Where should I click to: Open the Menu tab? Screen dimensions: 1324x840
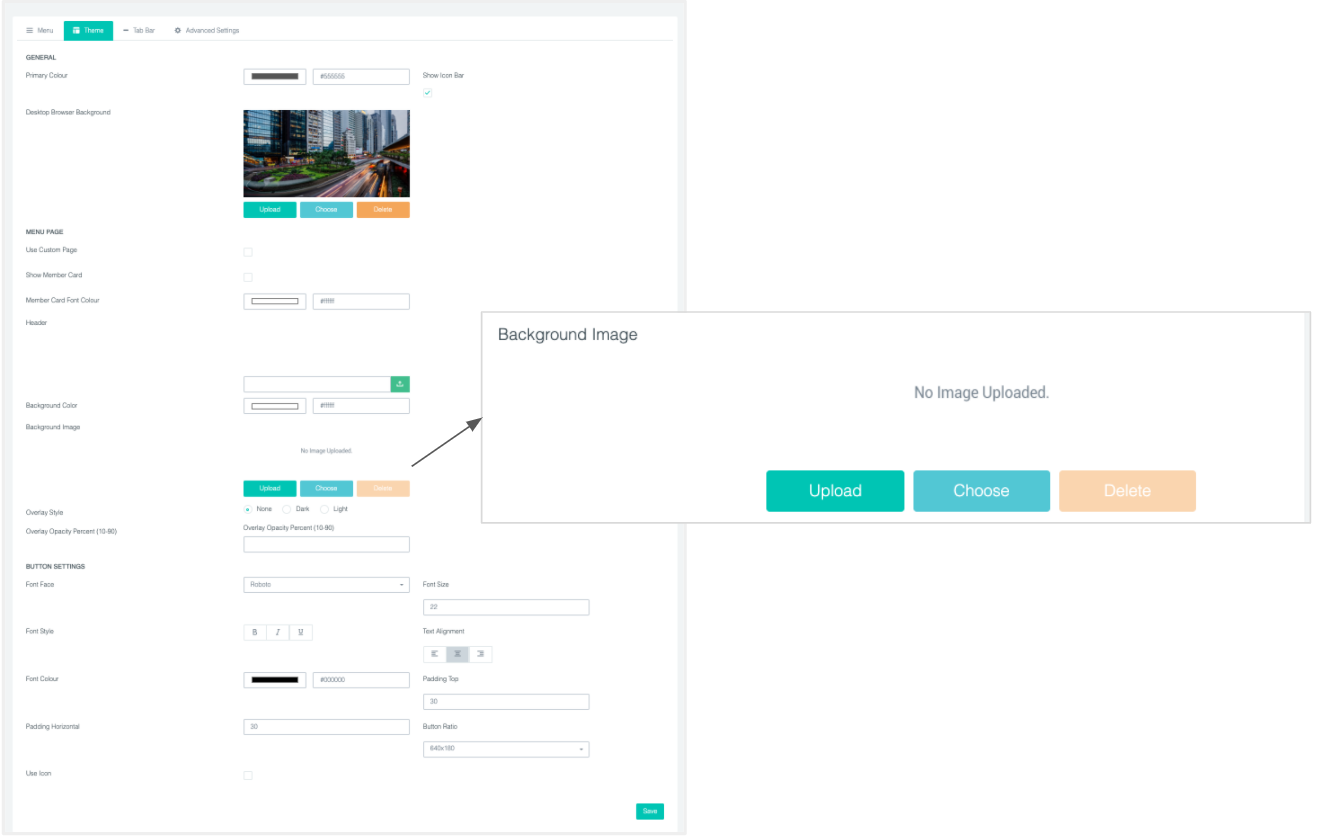(40, 31)
